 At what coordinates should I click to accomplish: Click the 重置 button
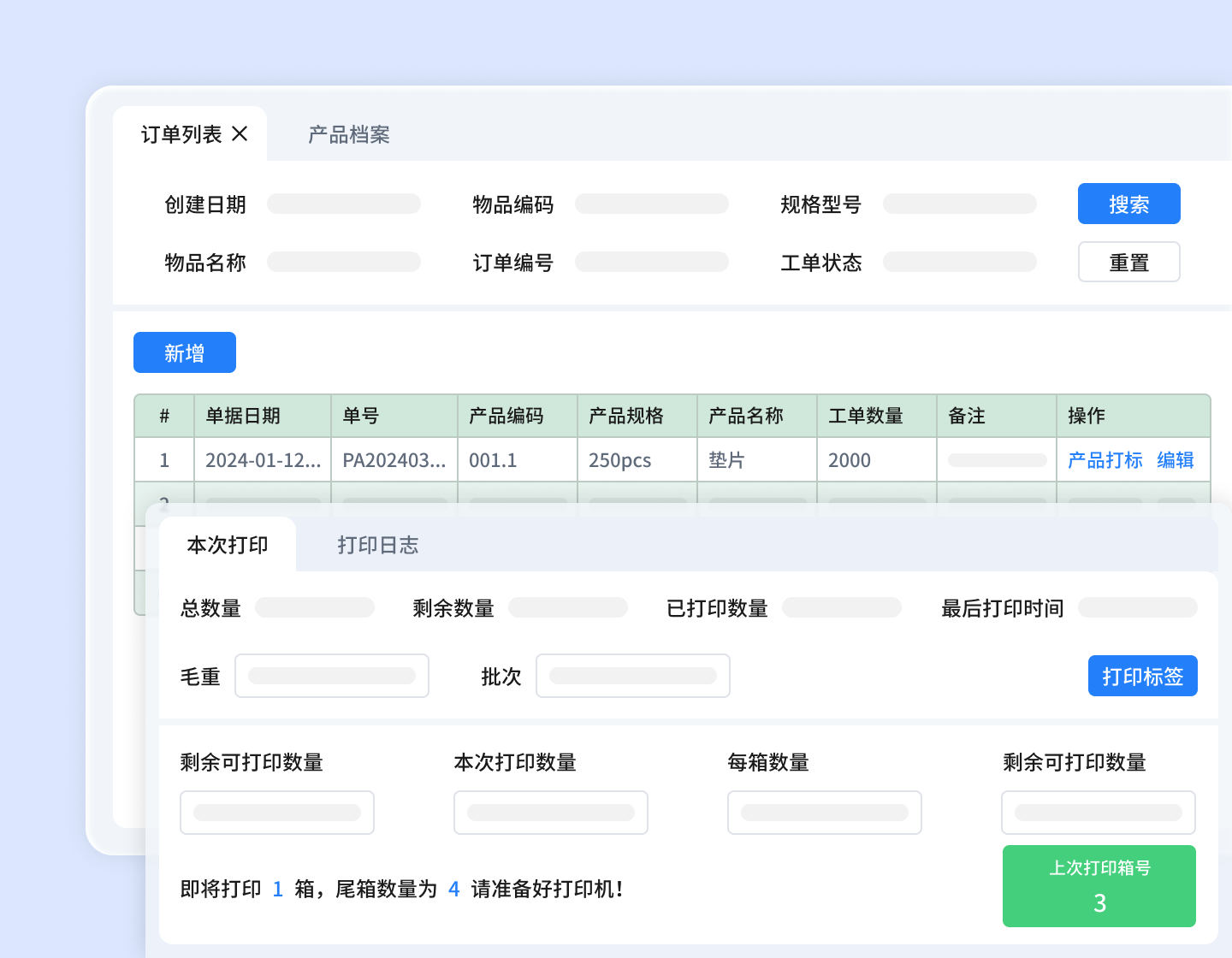pyautogui.click(x=1129, y=262)
